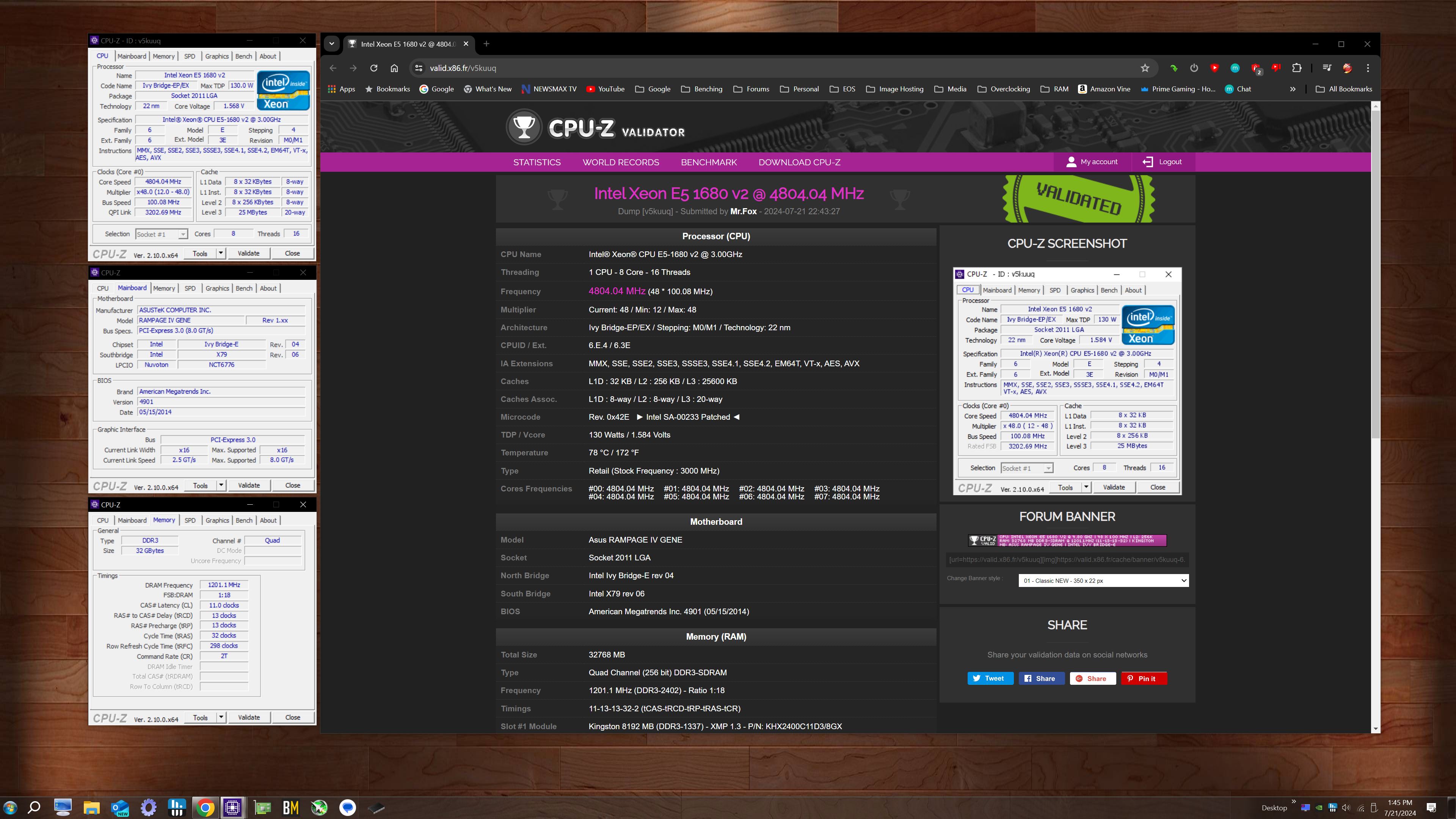The height and width of the screenshot is (819, 1456).
Task: Open the notification center icon
Action: point(1431,807)
